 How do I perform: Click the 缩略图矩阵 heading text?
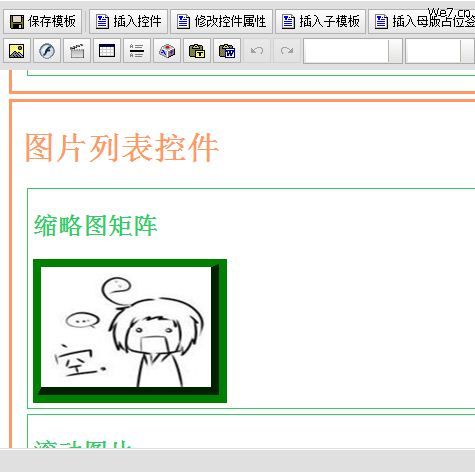click(x=96, y=226)
